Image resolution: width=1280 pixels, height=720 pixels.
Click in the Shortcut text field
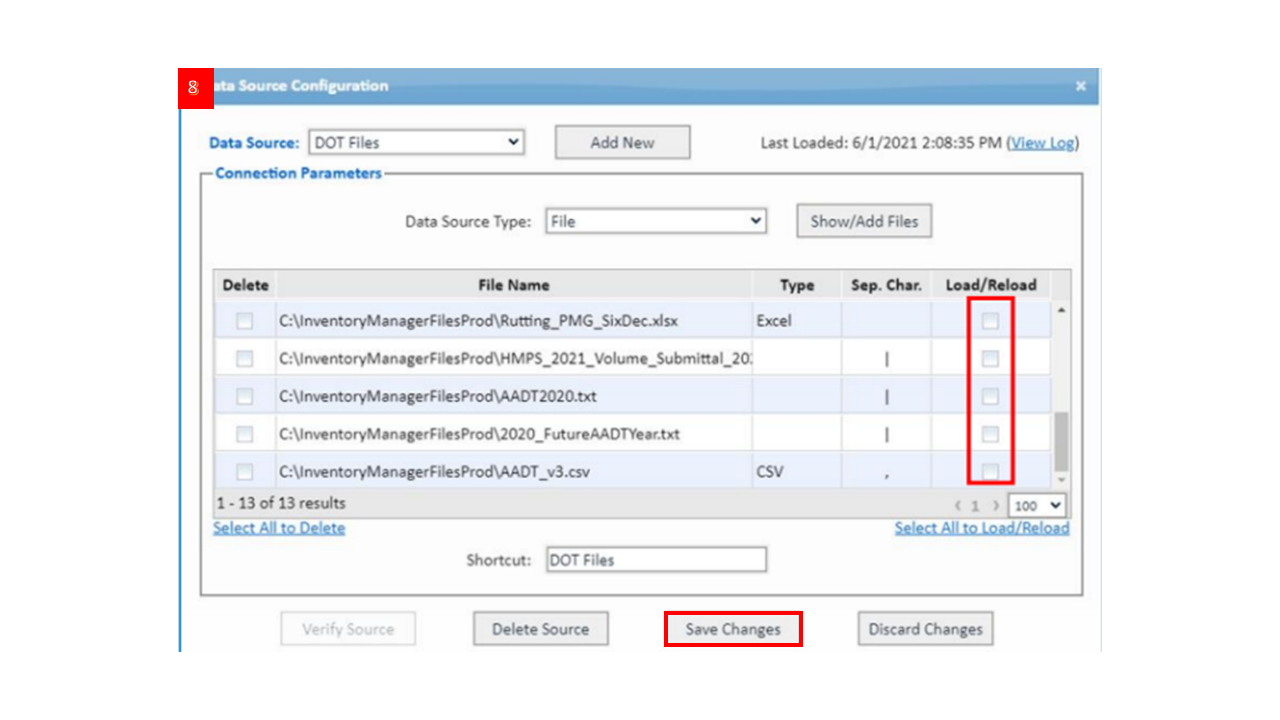pos(656,560)
